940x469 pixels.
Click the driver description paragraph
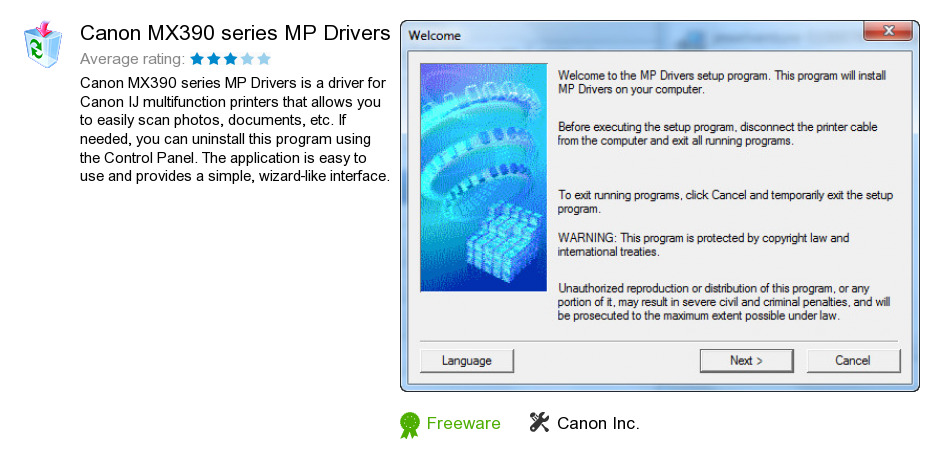(x=235, y=130)
